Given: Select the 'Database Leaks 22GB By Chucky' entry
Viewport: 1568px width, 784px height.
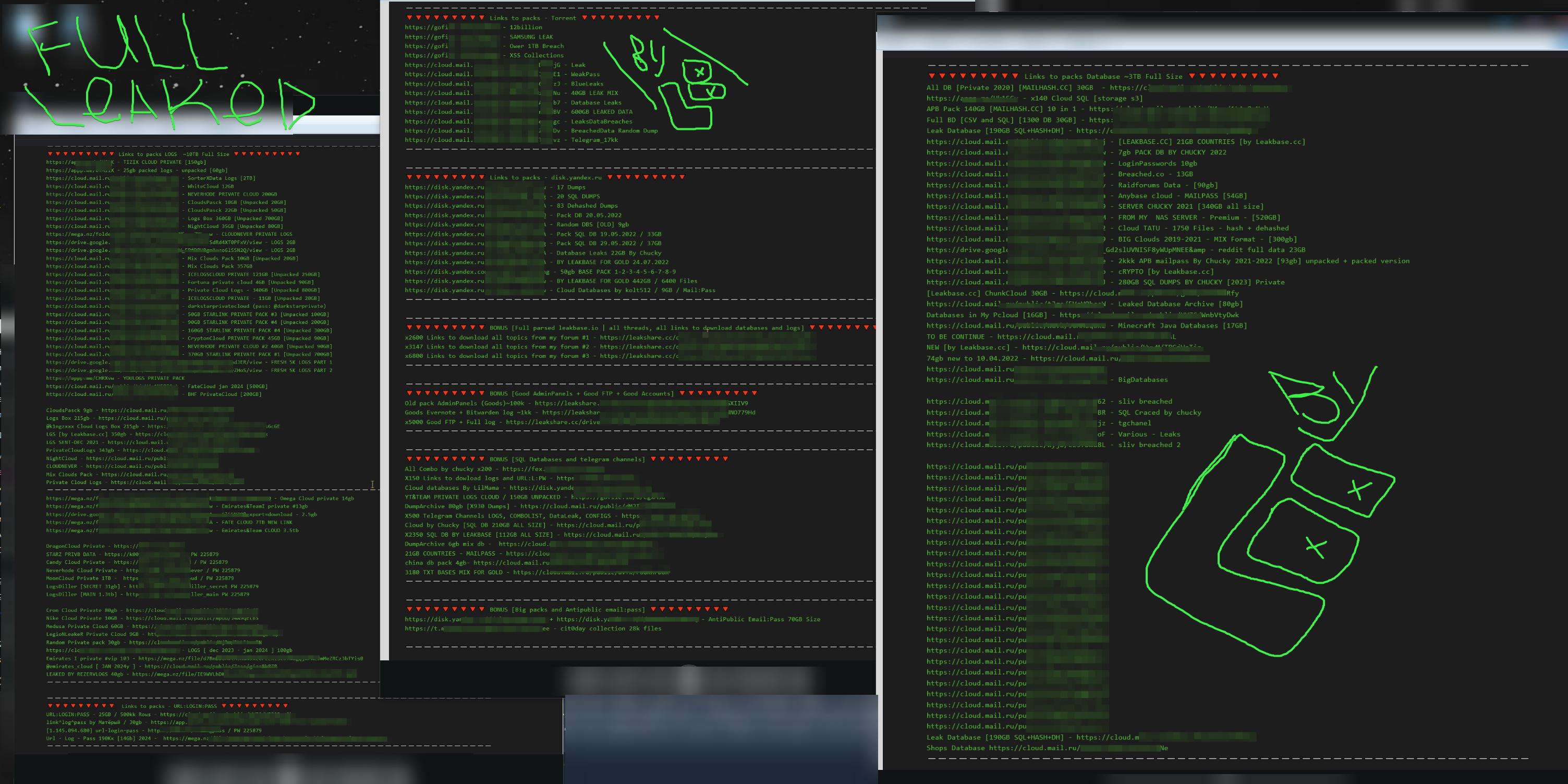Looking at the screenshot, I should [x=533, y=252].
